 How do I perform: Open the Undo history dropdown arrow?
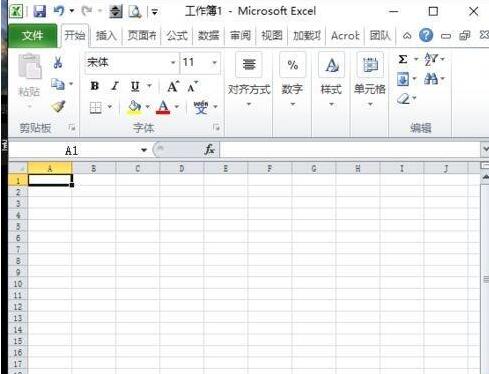(72, 11)
